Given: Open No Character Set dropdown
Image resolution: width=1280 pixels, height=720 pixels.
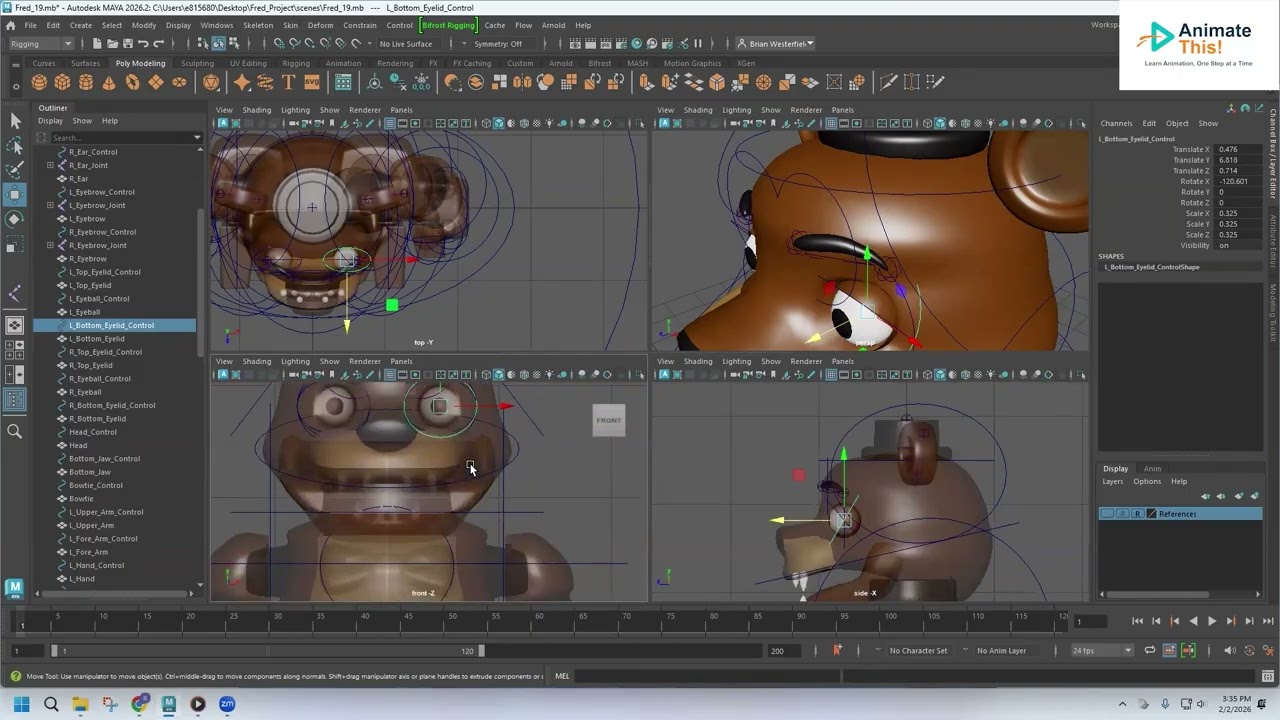Looking at the screenshot, I should (919, 651).
